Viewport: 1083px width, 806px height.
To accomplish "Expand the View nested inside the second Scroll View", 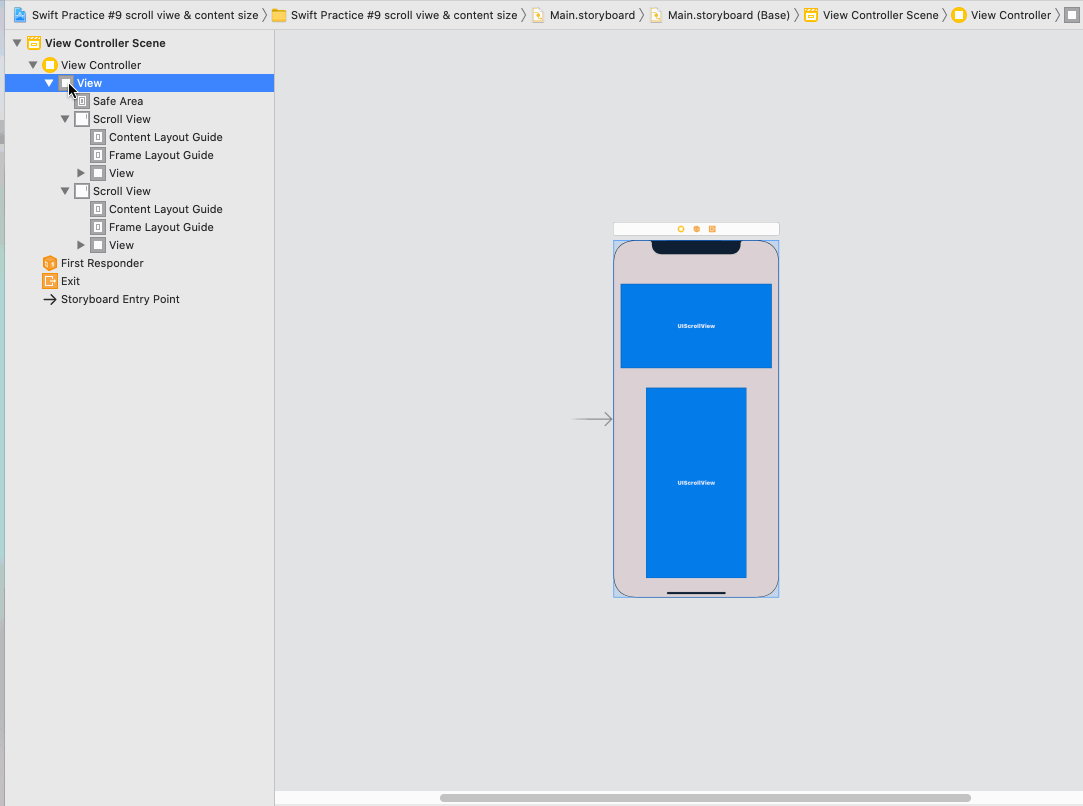I will [81, 245].
